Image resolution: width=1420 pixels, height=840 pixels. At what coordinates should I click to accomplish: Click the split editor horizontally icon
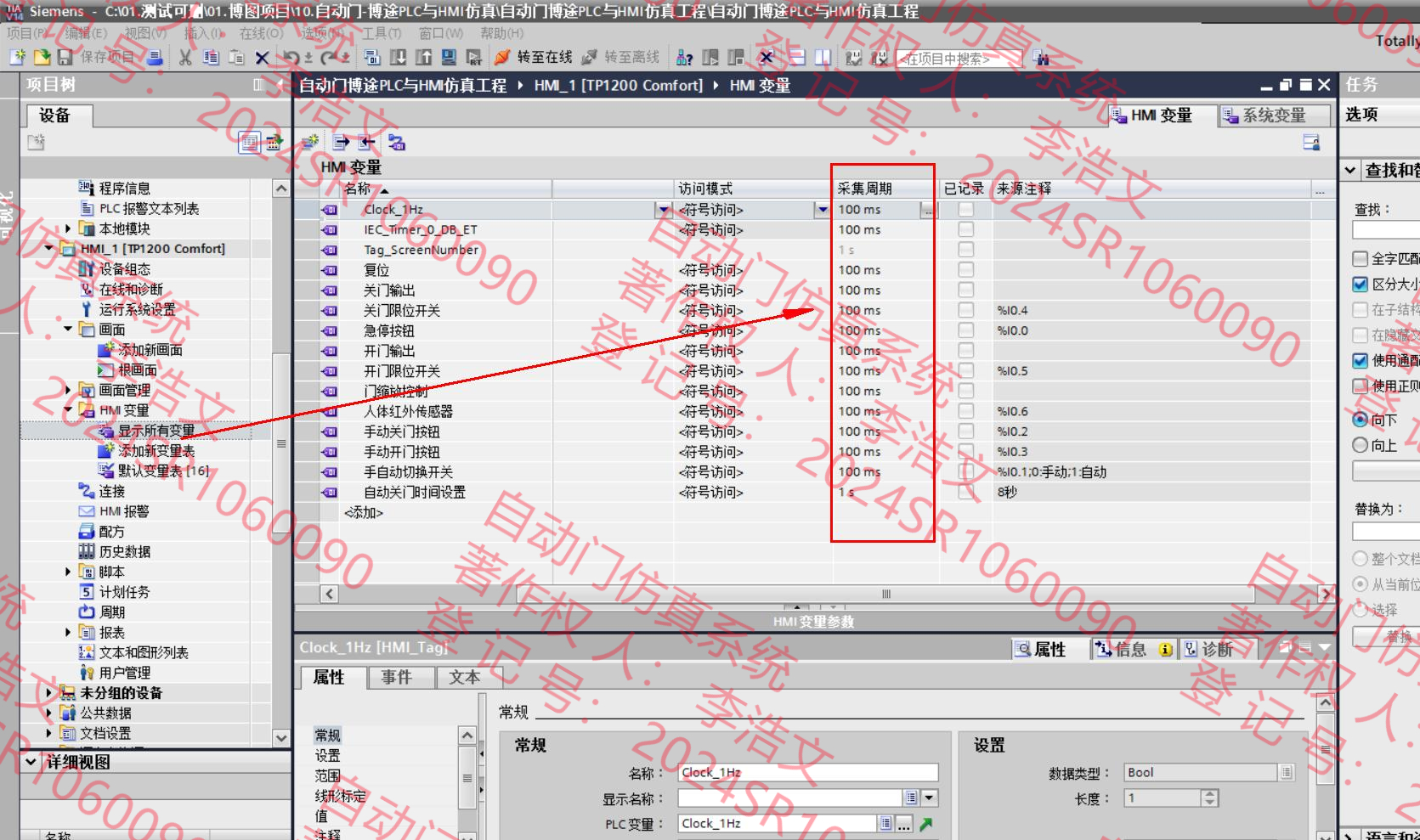pyautogui.click(x=796, y=58)
